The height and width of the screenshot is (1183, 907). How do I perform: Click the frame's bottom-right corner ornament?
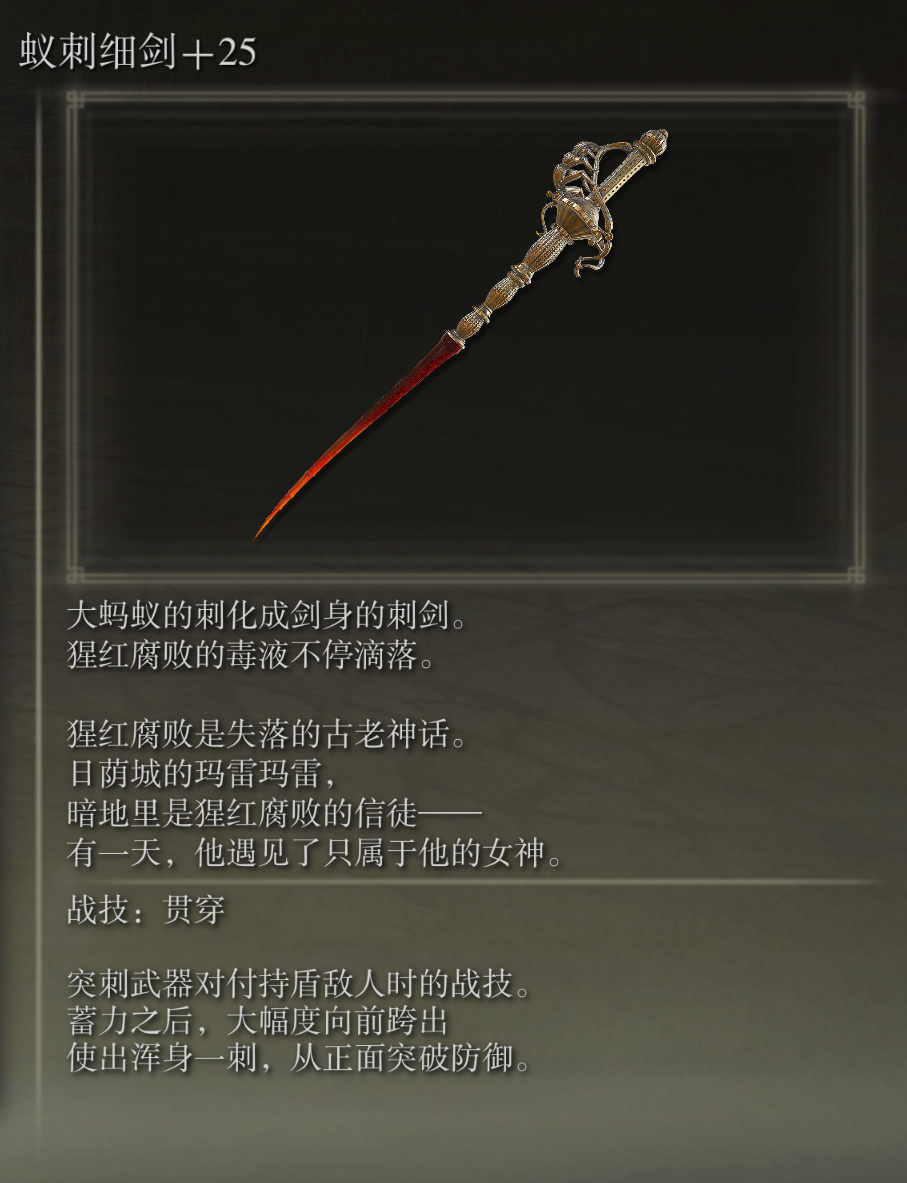[856, 576]
